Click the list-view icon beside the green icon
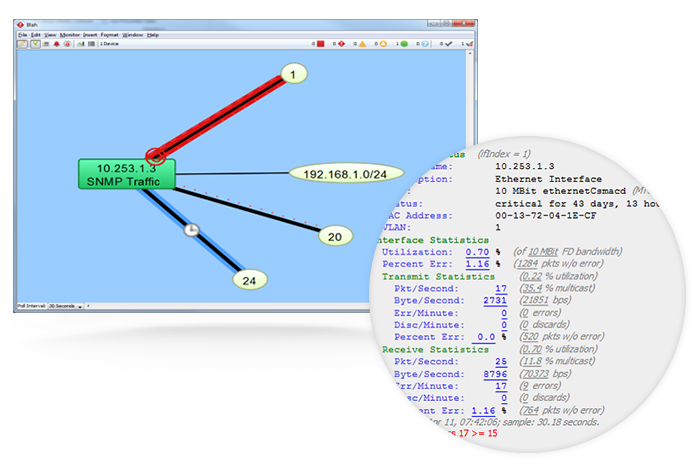695x475 pixels. point(46,44)
